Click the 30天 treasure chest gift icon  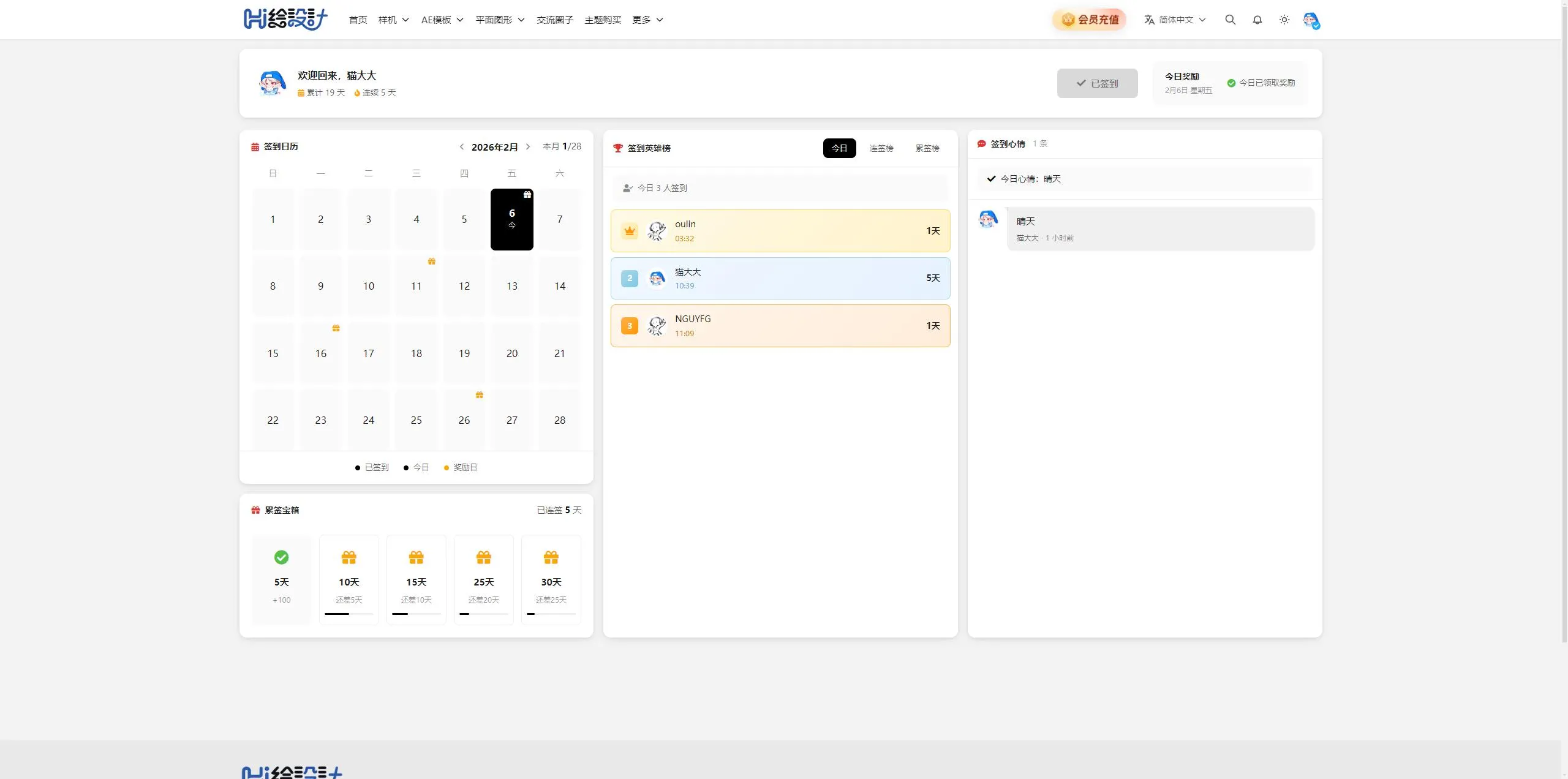(551, 557)
